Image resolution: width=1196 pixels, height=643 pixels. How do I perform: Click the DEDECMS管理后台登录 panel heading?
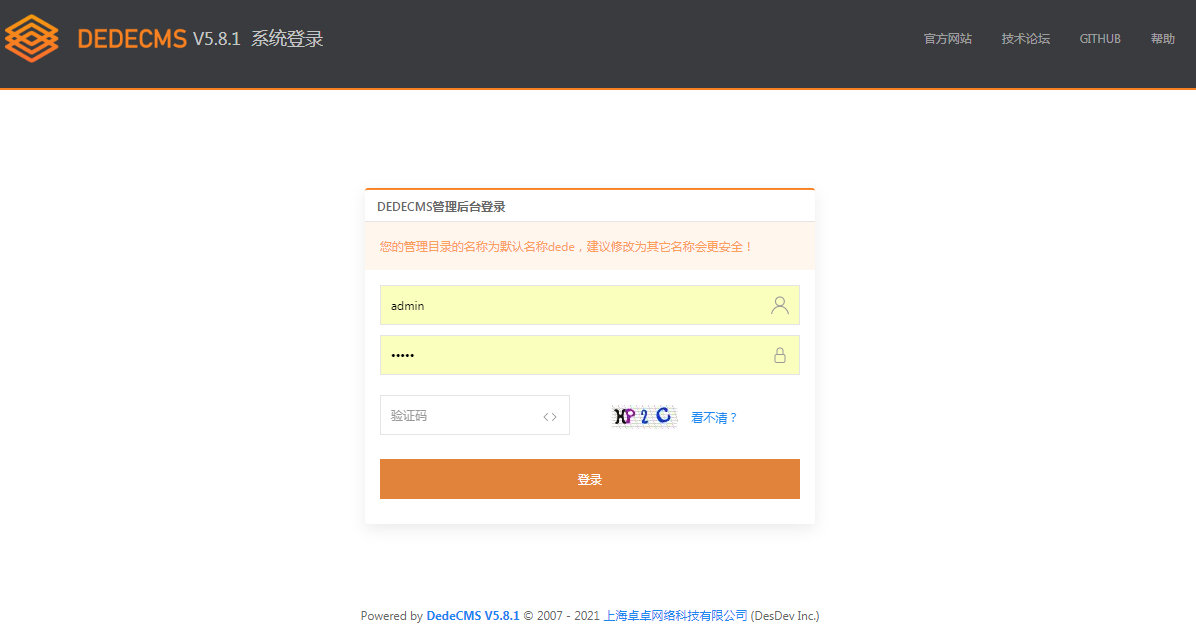(x=441, y=207)
